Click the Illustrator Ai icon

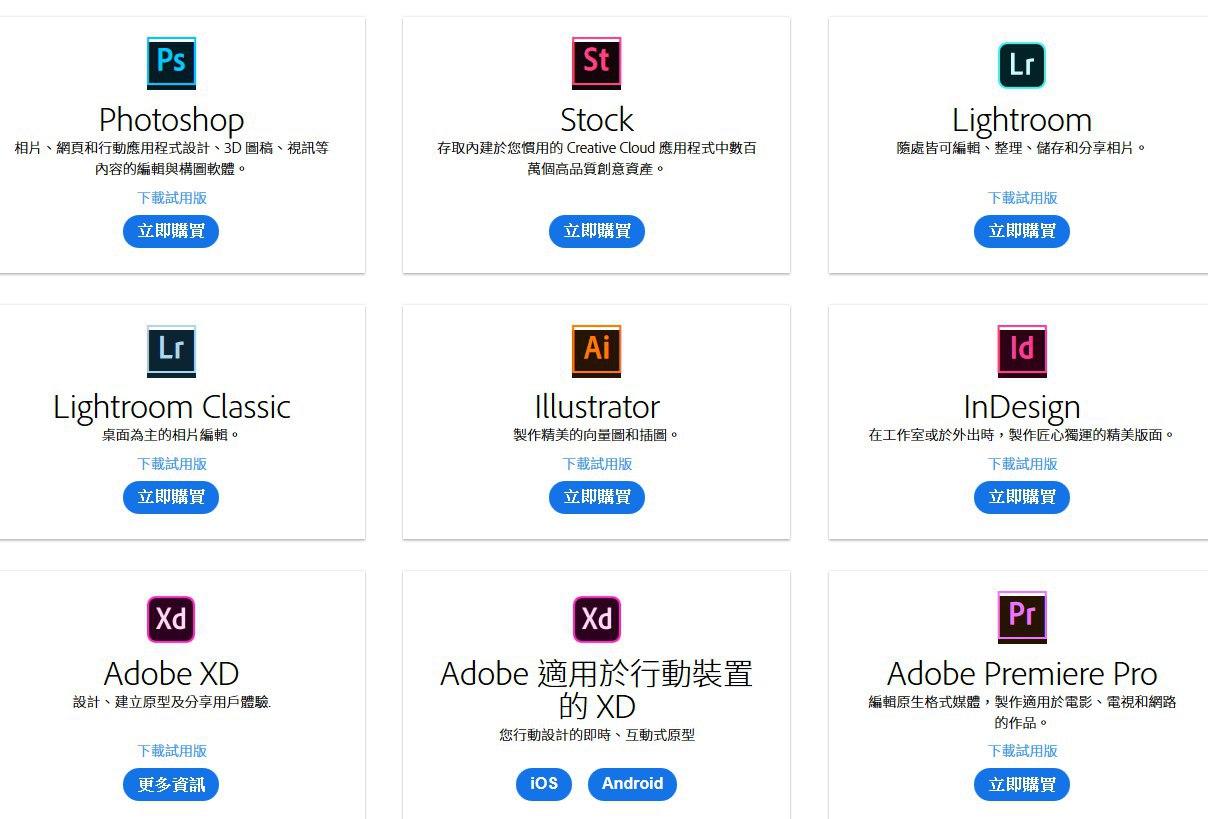pos(596,350)
